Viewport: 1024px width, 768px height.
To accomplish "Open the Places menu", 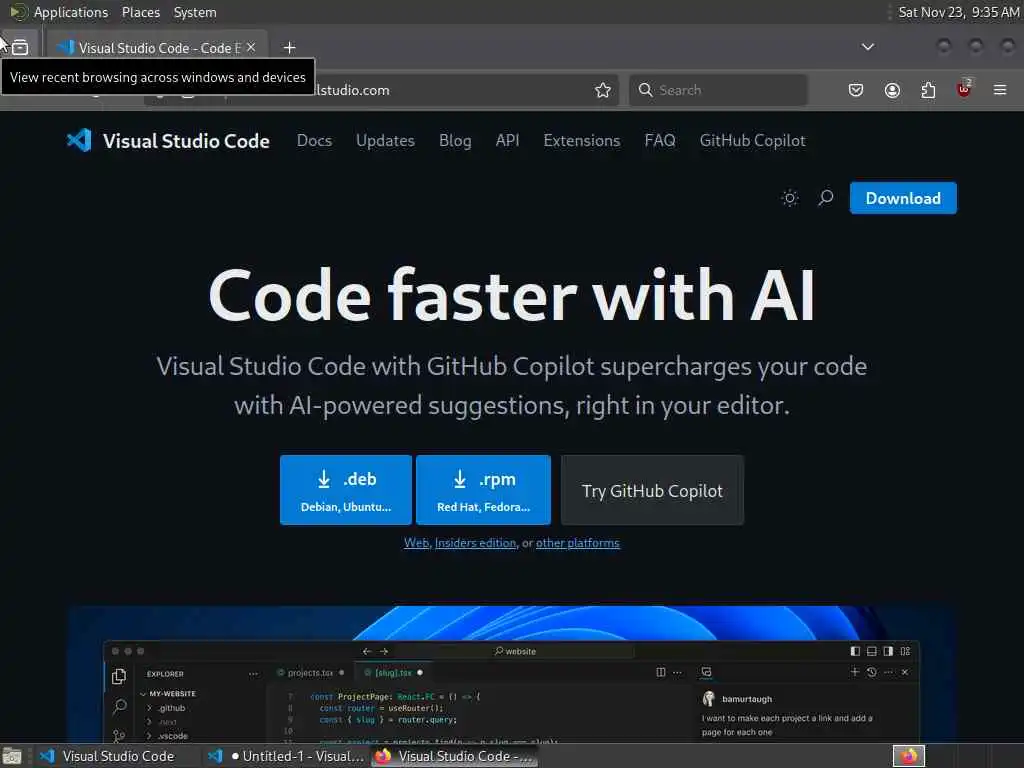I will click(140, 12).
